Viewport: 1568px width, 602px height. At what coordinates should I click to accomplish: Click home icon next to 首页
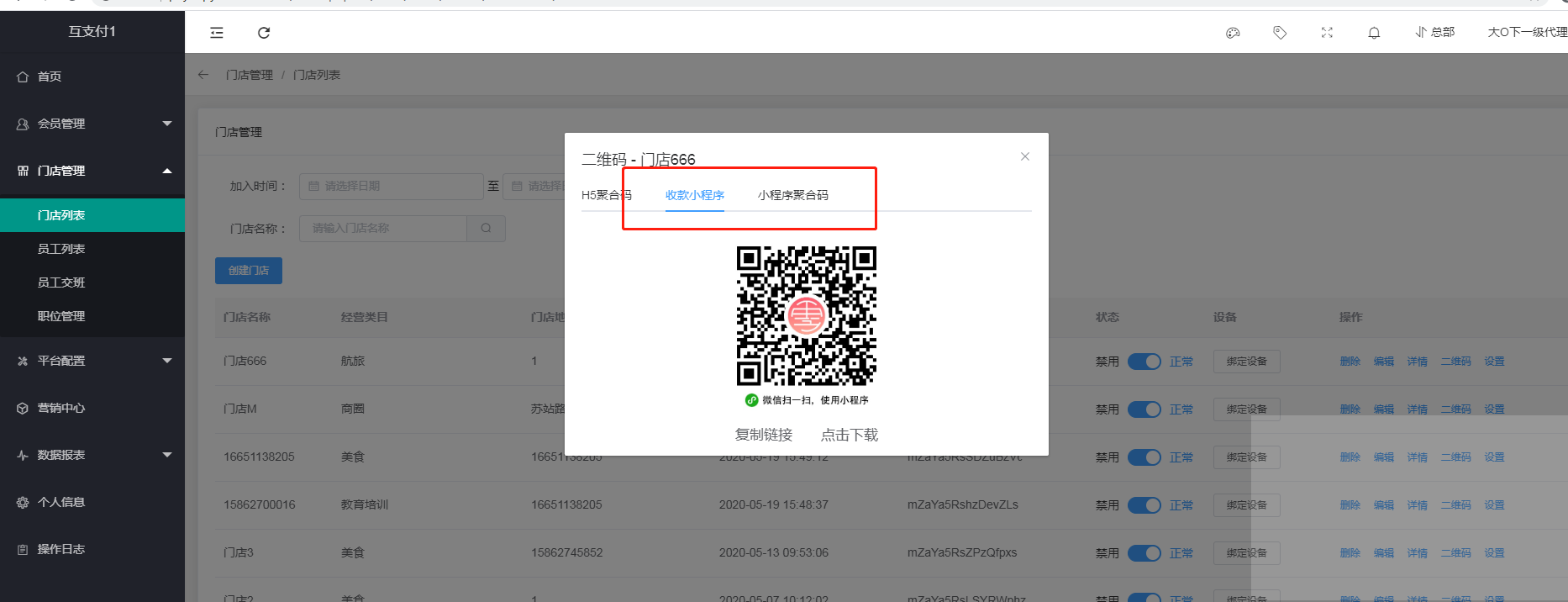coord(23,77)
